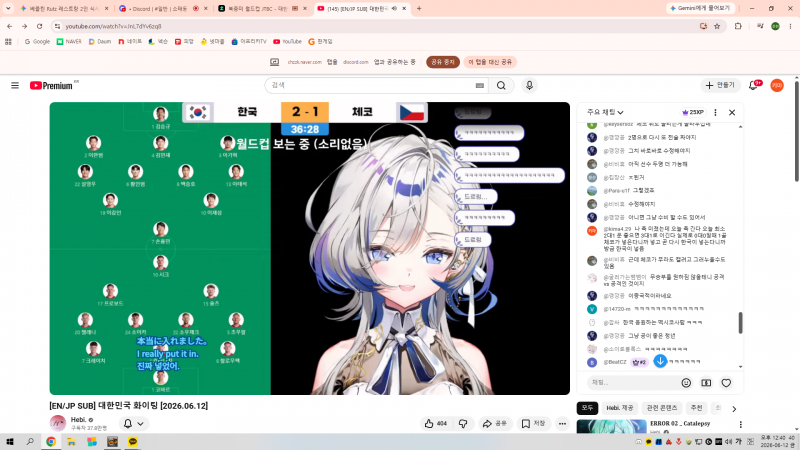
Task: Go to YouTube Premium home logo
Action: 52,86
